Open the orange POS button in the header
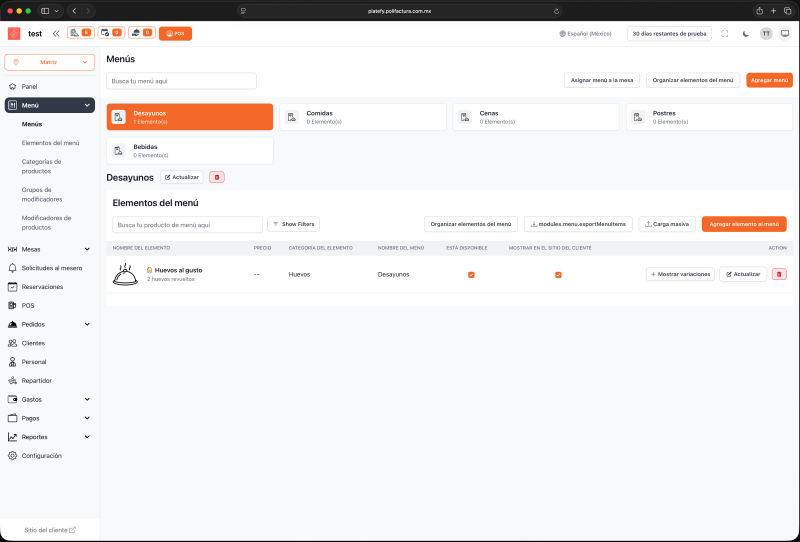Image resolution: width=800 pixels, height=542 pixels. point(175,33)
